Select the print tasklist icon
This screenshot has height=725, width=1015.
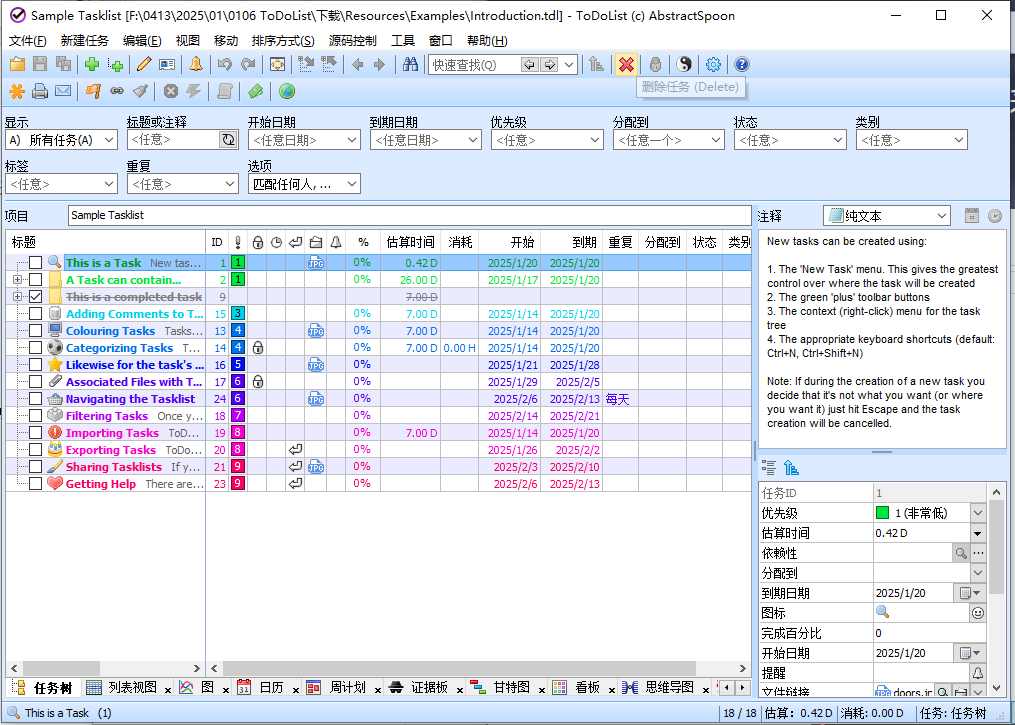click(x=38, y=90)
